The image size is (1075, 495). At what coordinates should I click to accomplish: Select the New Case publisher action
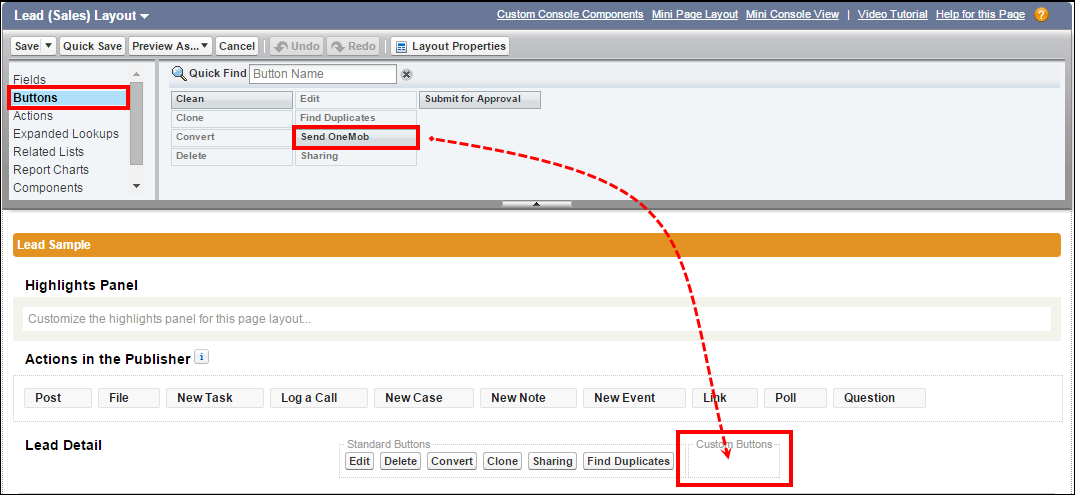[x=424, y=398]
